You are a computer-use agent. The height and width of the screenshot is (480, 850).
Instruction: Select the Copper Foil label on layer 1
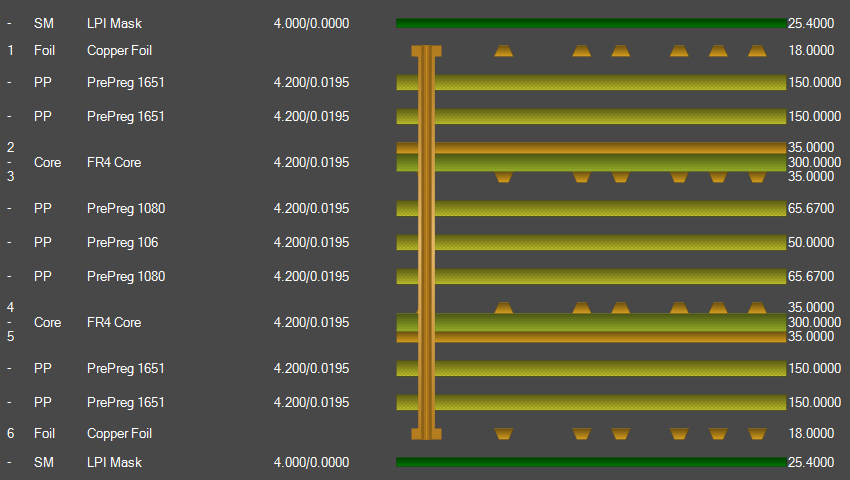point(119,50)
